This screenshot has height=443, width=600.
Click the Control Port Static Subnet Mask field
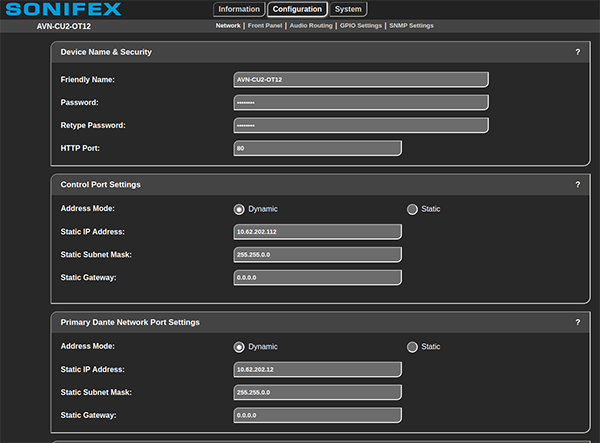pyautogui.click(x=318, y=255)
